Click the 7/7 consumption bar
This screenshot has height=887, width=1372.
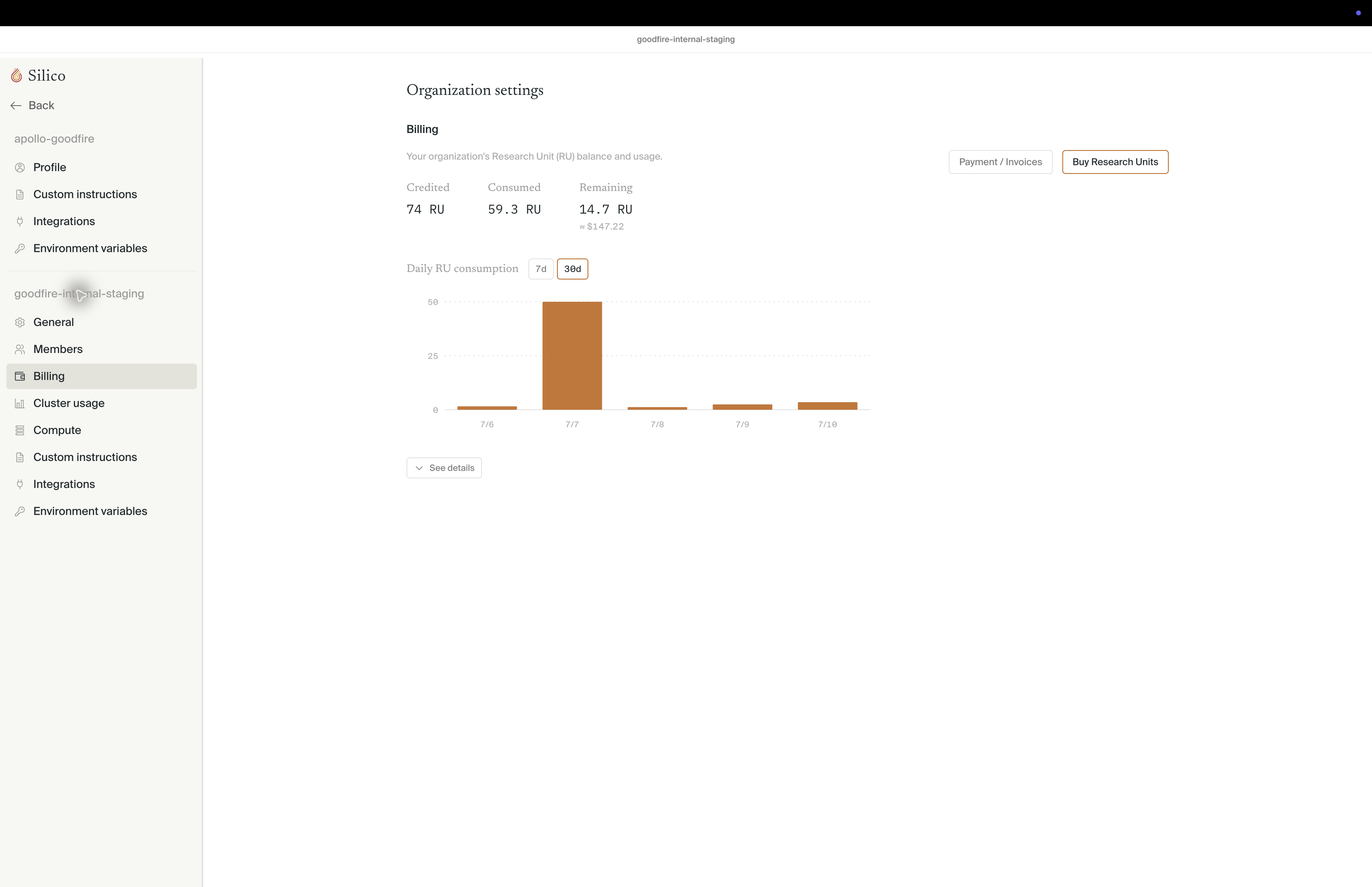point(572,356)
